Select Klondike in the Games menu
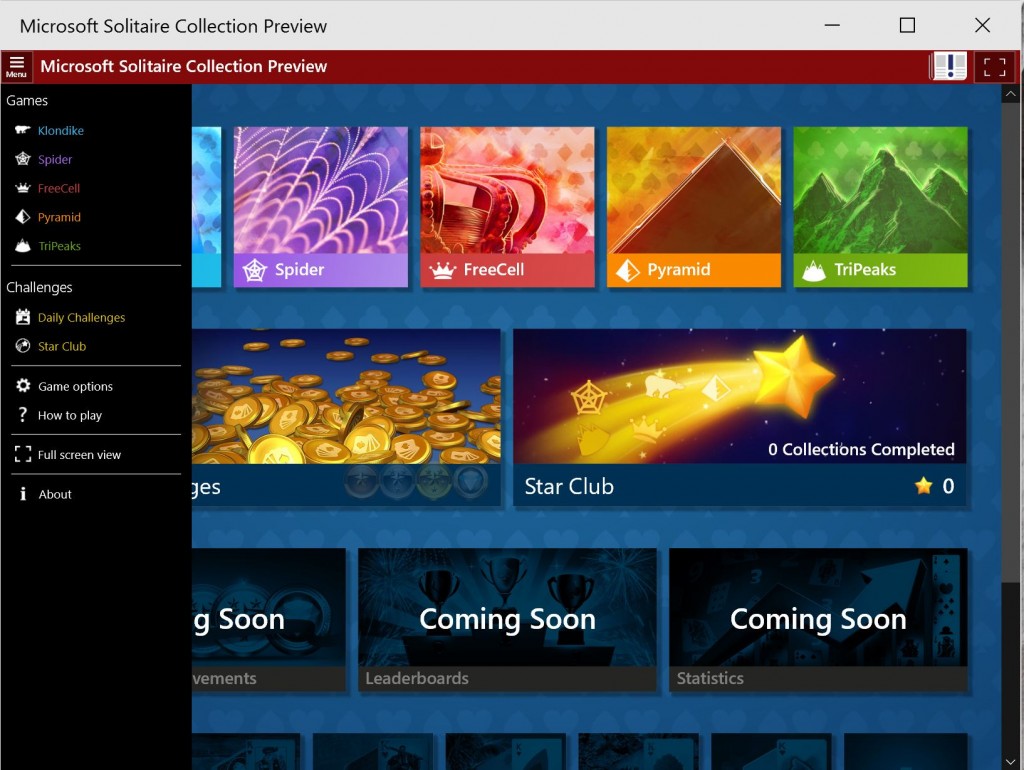Image resolution: width=1024 pixels, height=770 pixels. point(61,131)
